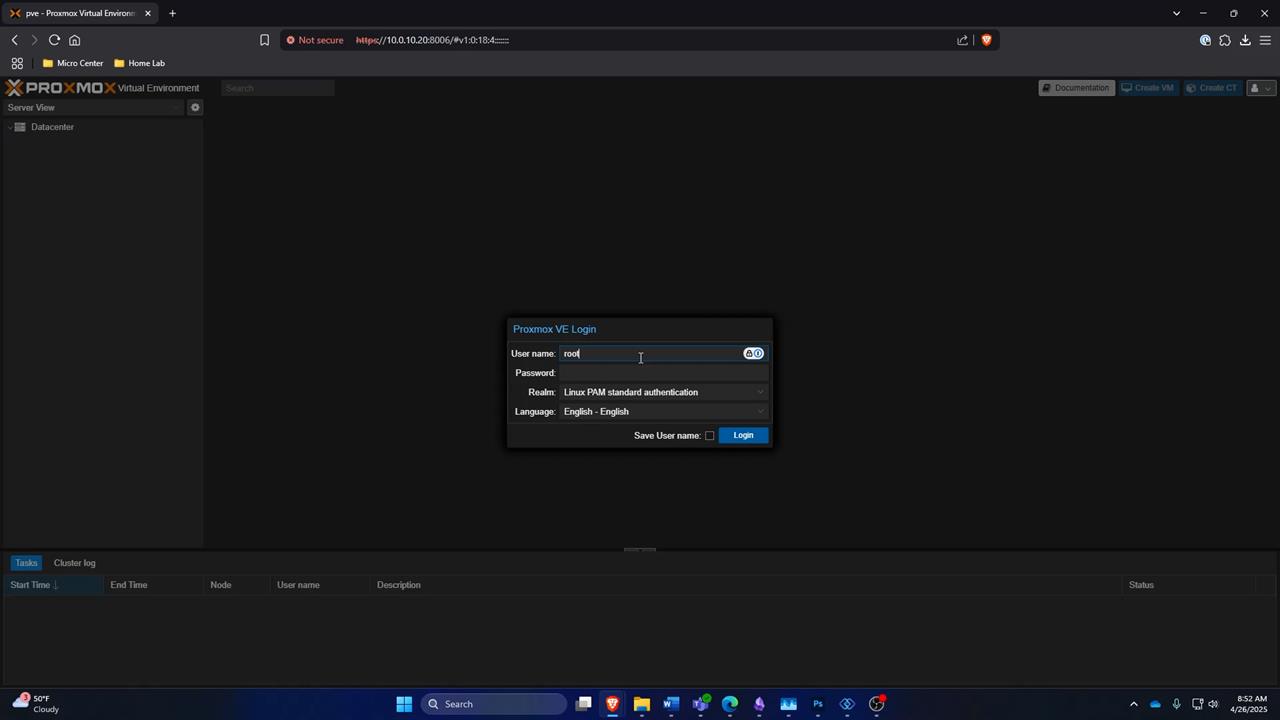The image size is (1280, 720).
Task: Launch Photoshop from the taskbar
Action: [x=818, y=704]
